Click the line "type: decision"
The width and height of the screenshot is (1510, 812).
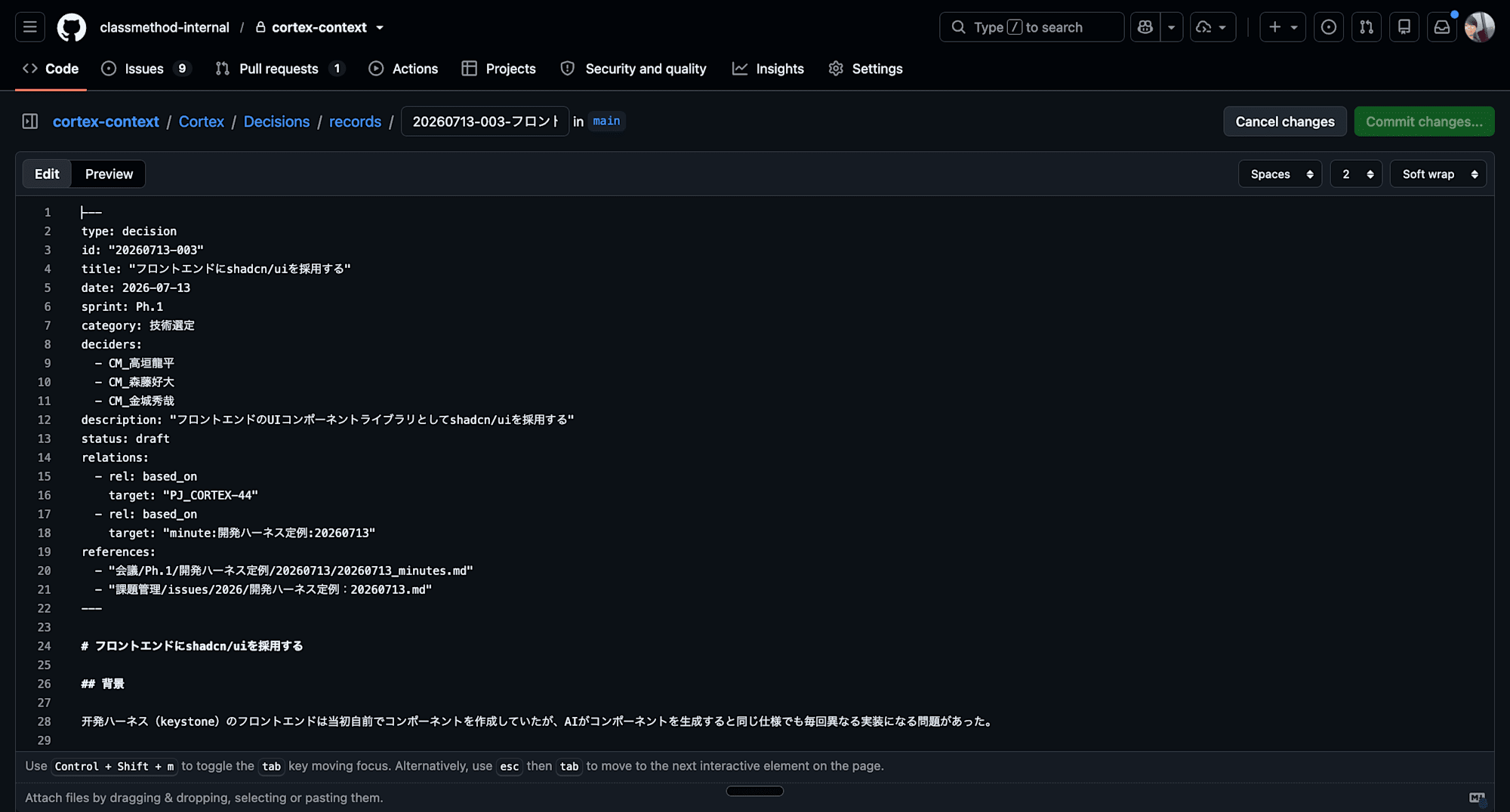[x=129, y=231]
